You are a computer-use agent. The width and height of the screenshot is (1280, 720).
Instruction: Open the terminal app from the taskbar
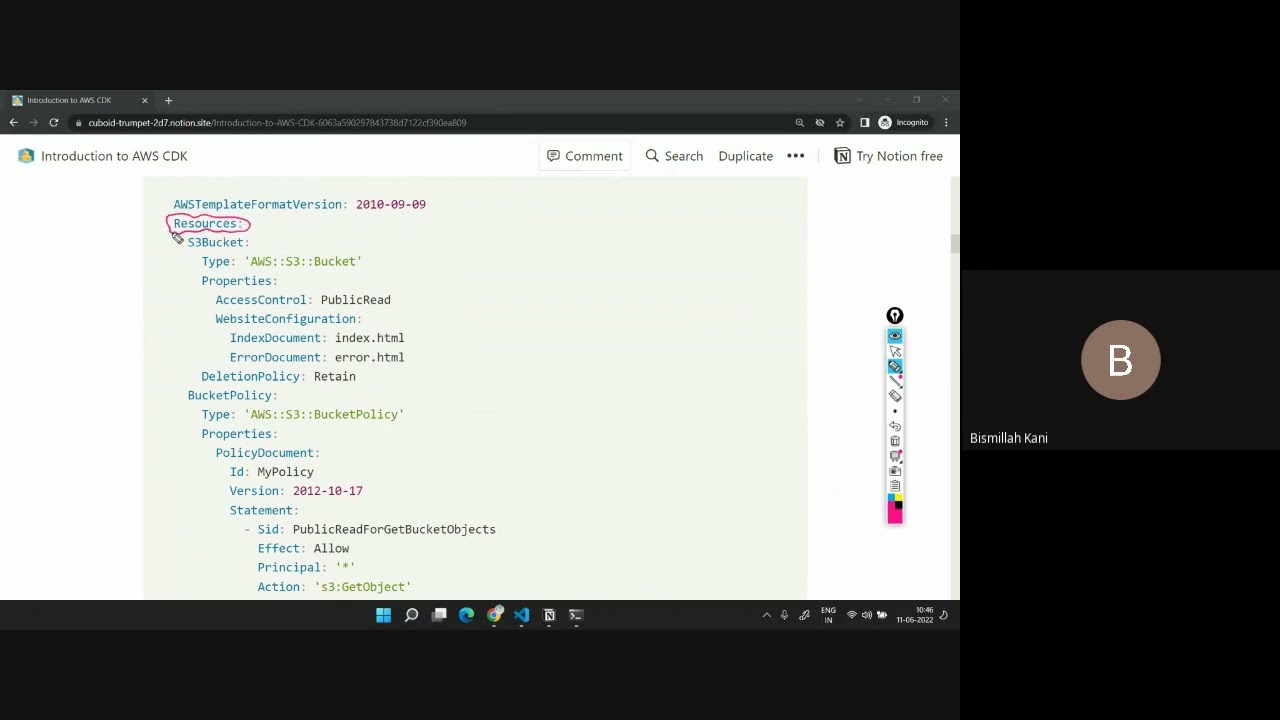point(576,615)
